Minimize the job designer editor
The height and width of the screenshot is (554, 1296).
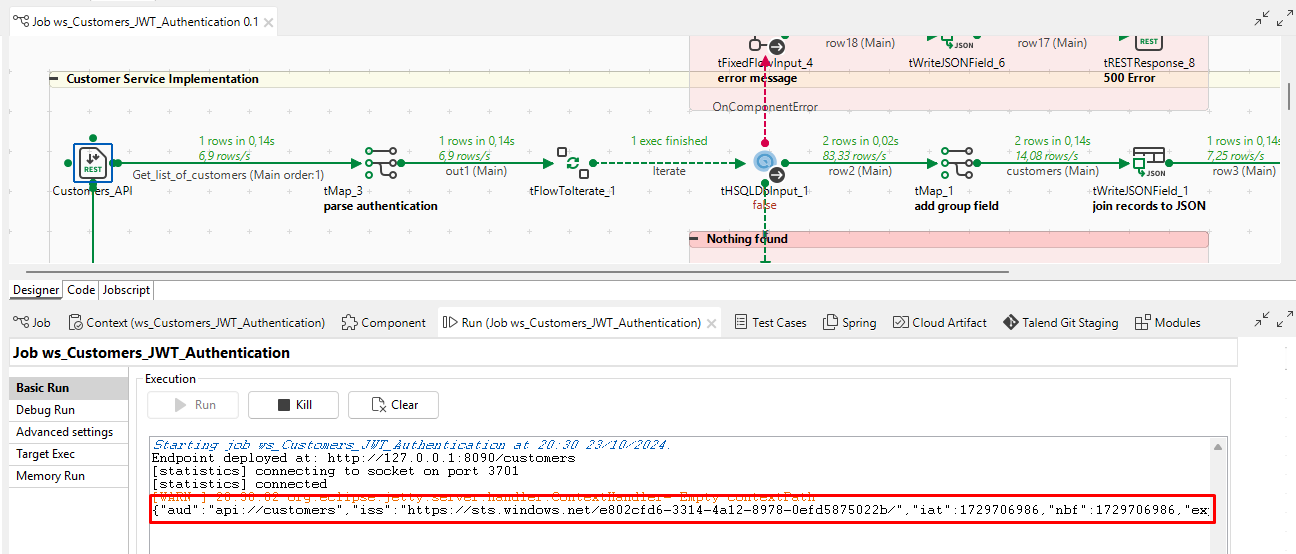click(x=1261, y=17)
